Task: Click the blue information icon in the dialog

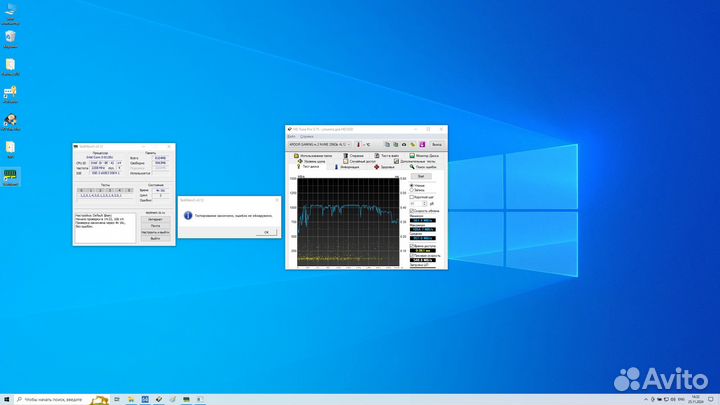Action: click(188, 215)
